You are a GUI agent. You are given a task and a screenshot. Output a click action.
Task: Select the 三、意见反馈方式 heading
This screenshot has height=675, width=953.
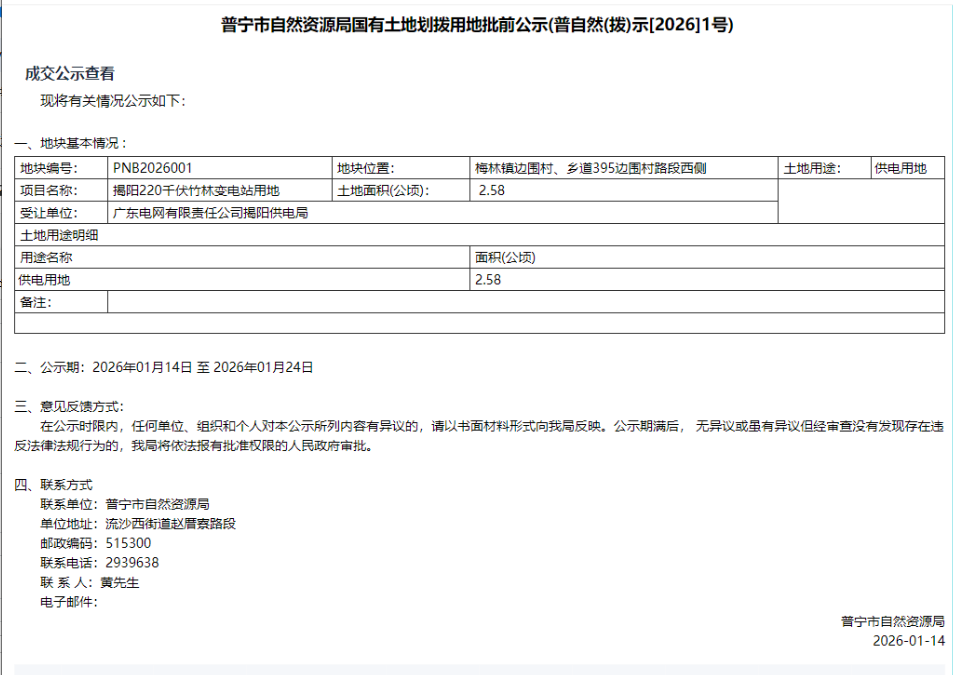tap(70, 406)
